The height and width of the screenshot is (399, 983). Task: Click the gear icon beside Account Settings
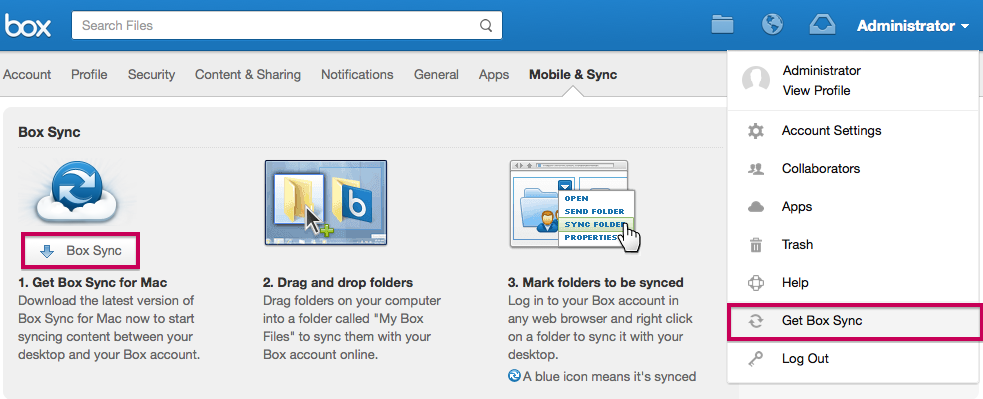756,131
